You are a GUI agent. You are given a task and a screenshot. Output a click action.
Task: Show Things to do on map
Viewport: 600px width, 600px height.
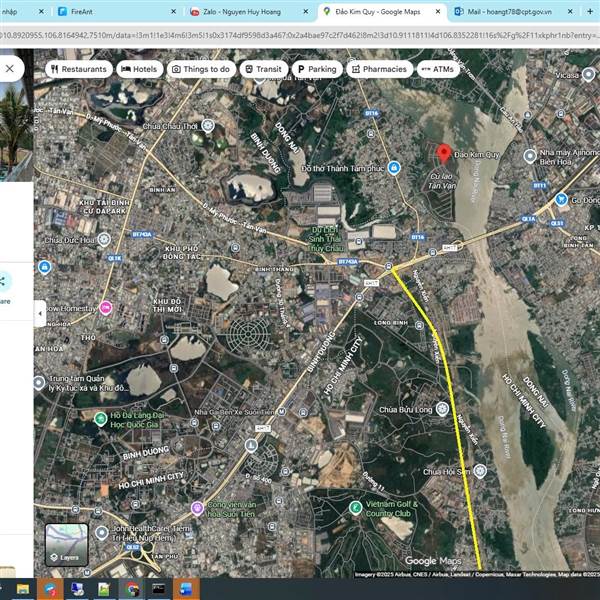[201, 69]
